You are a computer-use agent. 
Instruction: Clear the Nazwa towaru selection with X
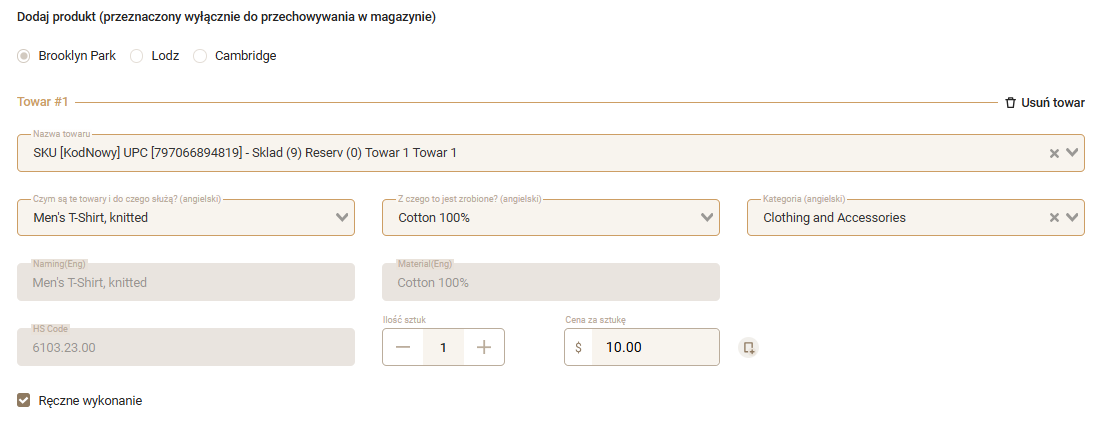[1054, 153]
